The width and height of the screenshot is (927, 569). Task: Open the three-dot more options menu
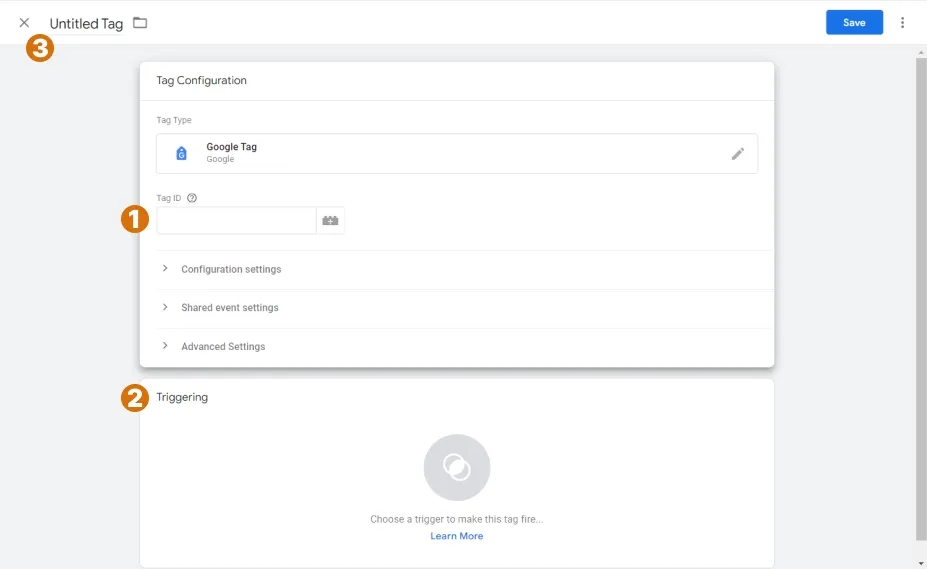click(x=902, y=22)
